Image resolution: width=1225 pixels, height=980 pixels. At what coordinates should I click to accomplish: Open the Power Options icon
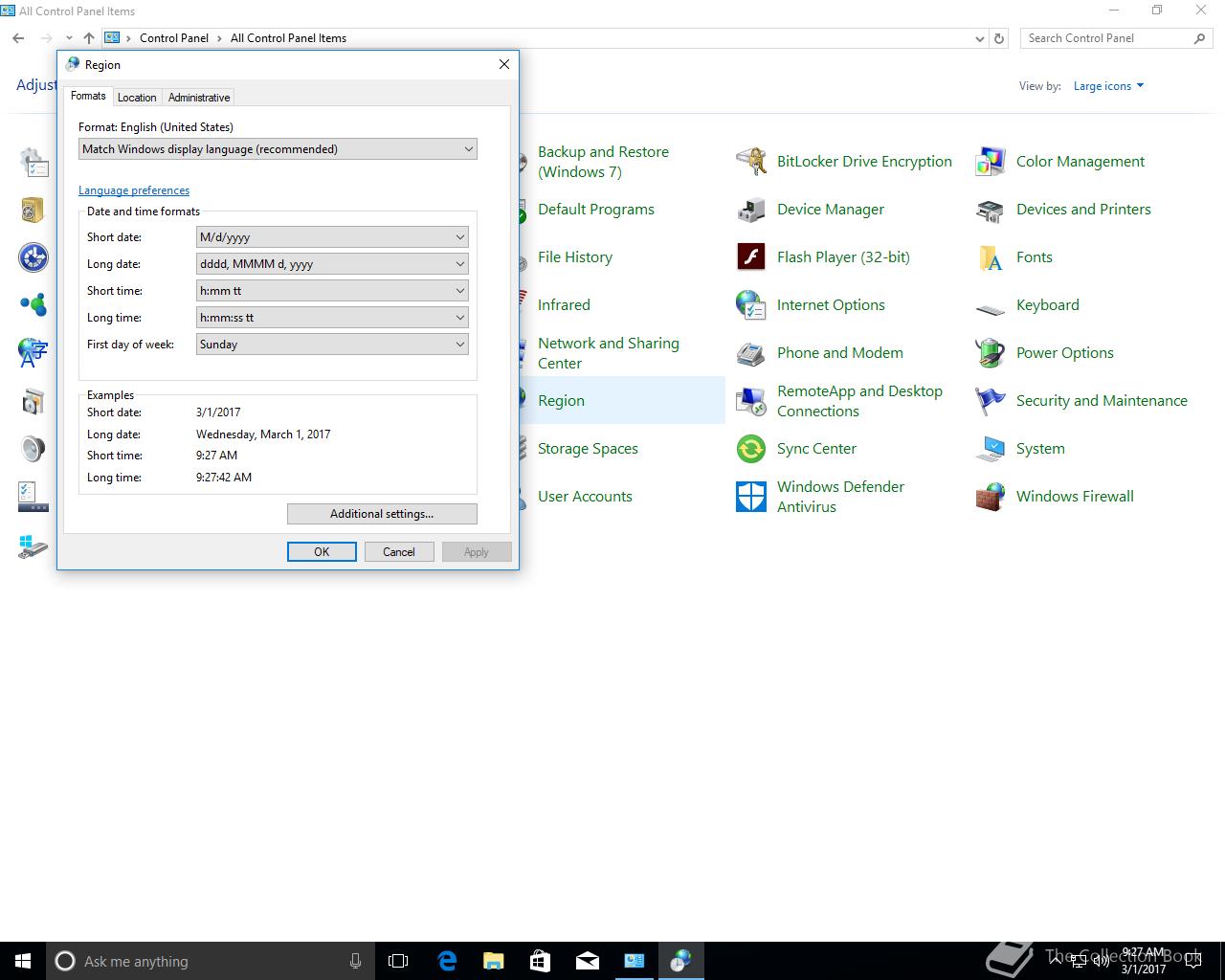991,353
